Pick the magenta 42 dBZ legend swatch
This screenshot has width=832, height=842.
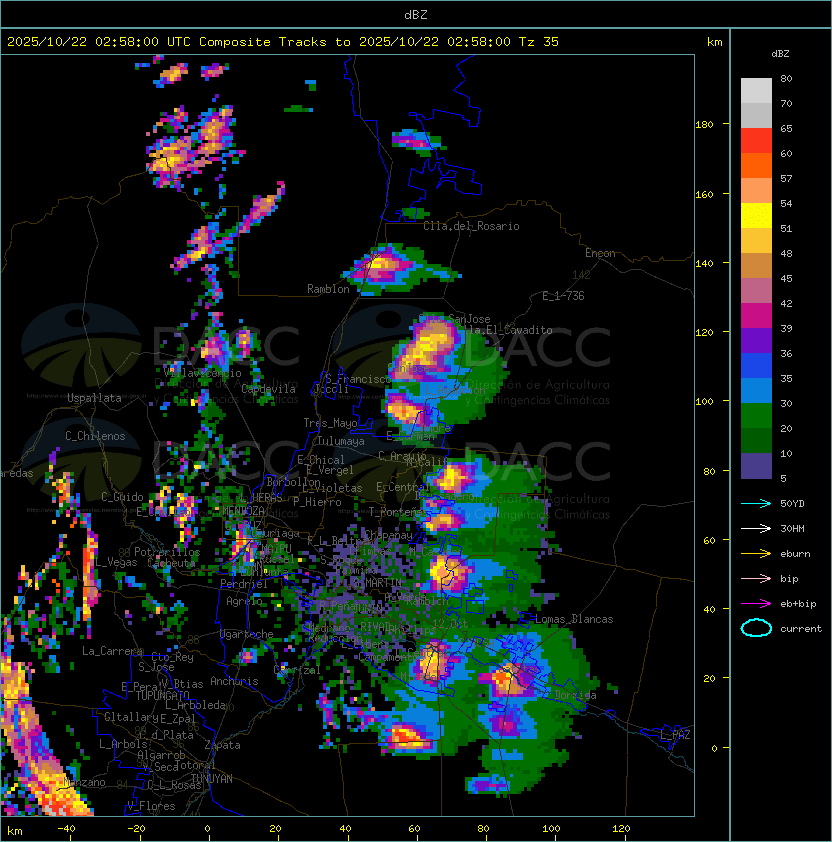click(x=756, y=315)
